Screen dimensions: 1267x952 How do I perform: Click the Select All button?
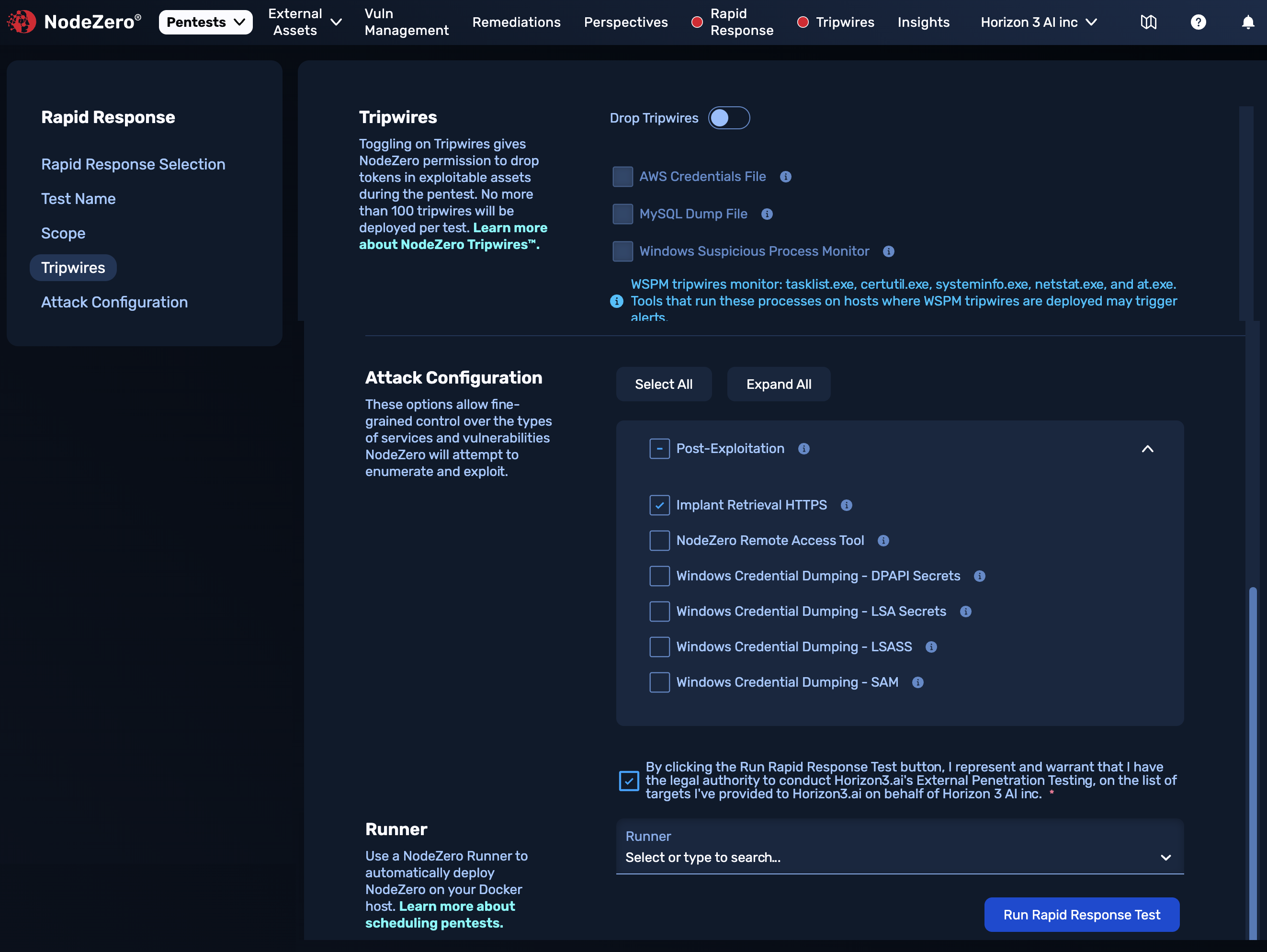[663, 385]
